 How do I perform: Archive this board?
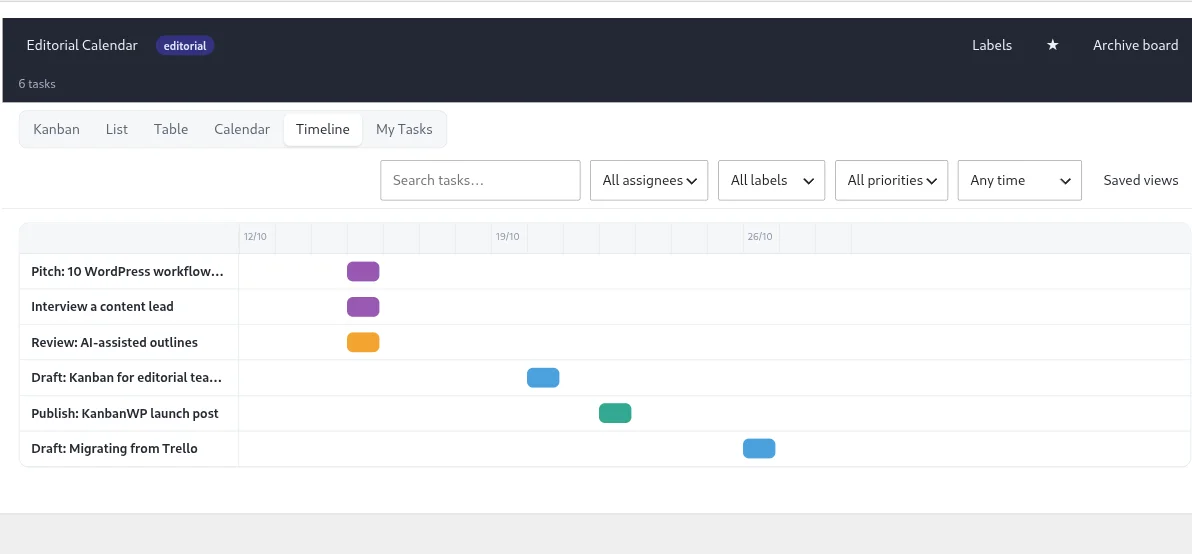(1135, 46)
